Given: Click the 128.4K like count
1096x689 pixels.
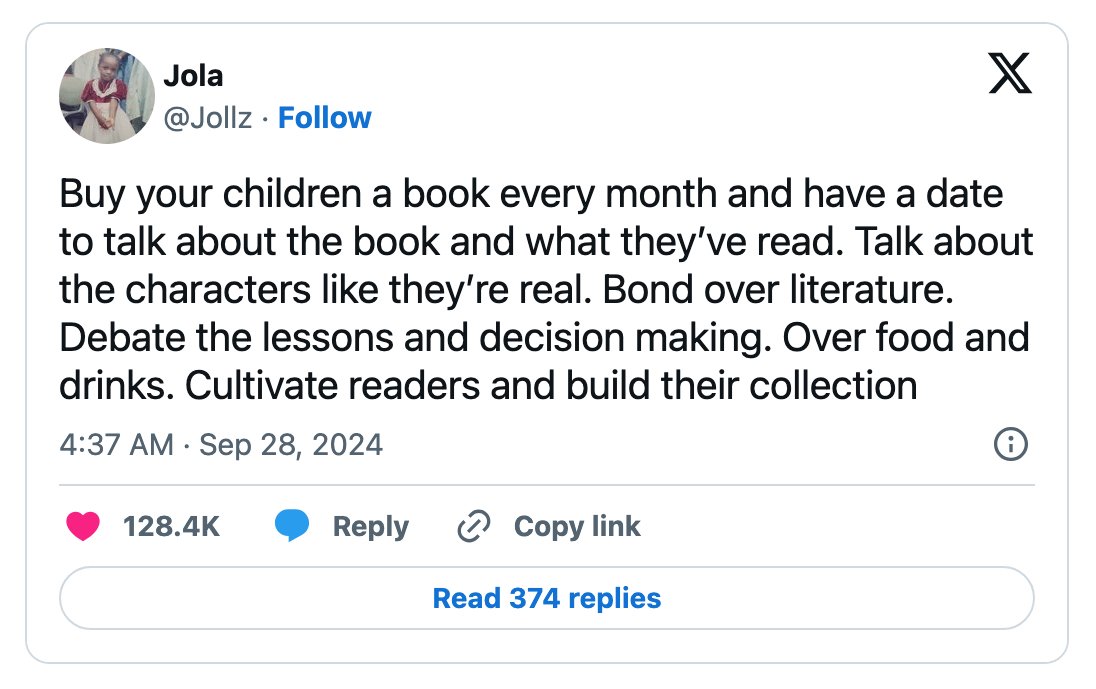Looking at the screenshot, I should 171,526.
